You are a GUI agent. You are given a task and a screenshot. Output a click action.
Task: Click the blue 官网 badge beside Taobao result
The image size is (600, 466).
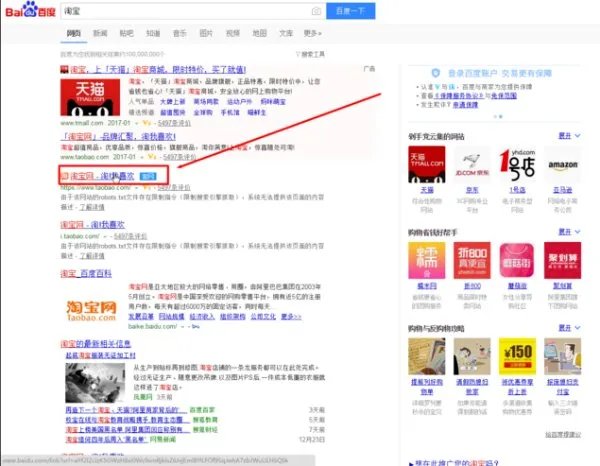[148, 176]
